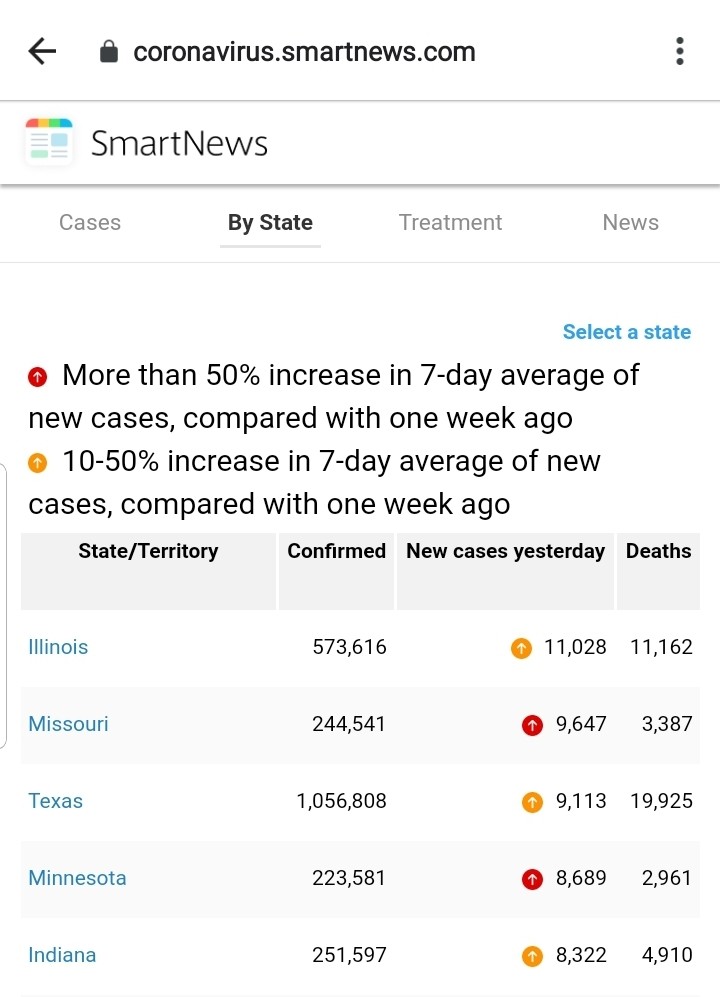Tap the SmartNews logo icon

point(49,143)
